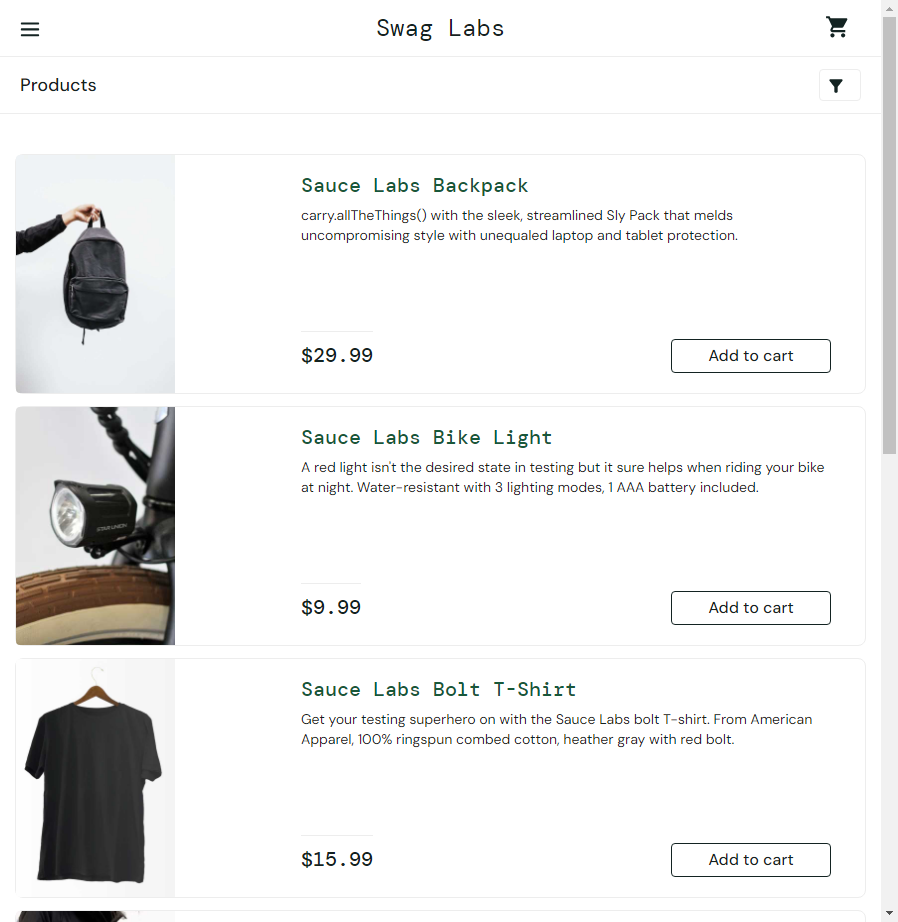Click the scrollbar up arrow
Screen dimensions: 898x922
tap(889, 8)
